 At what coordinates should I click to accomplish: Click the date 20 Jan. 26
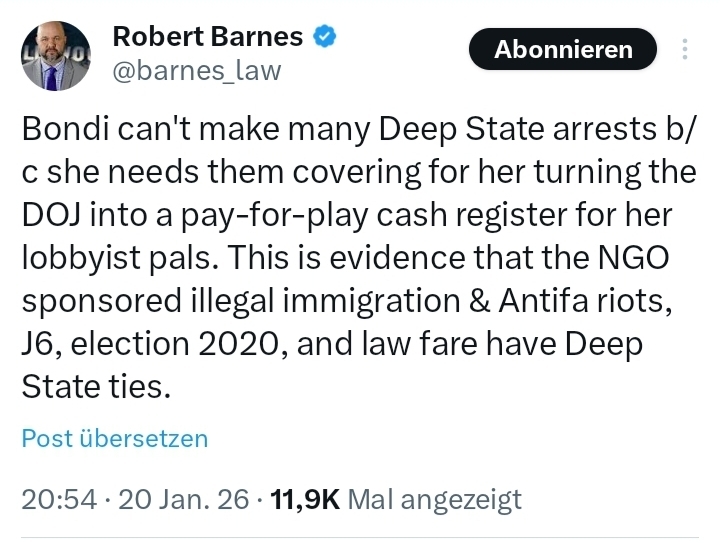point(183,499)
